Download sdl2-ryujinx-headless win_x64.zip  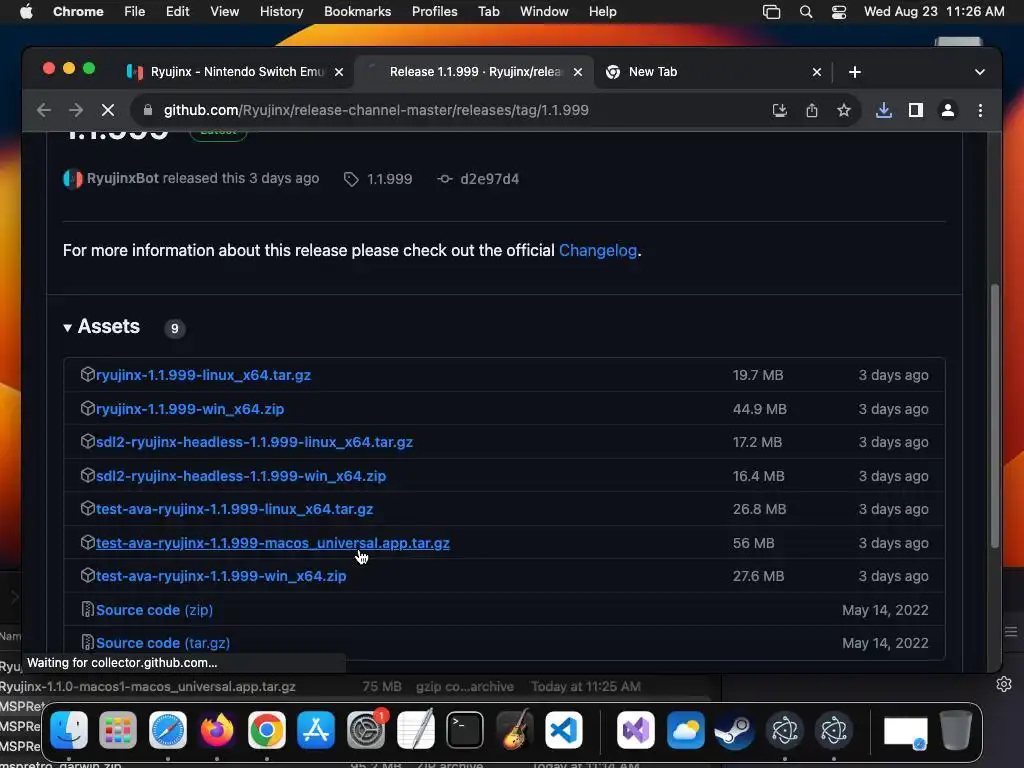tap(241, 476)
